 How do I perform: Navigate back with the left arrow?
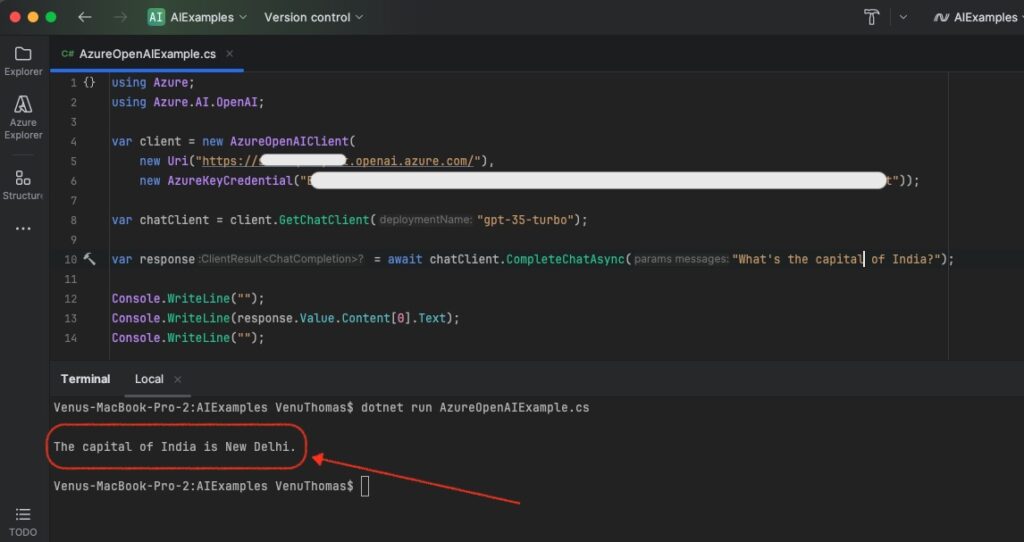tap(85, 17)
